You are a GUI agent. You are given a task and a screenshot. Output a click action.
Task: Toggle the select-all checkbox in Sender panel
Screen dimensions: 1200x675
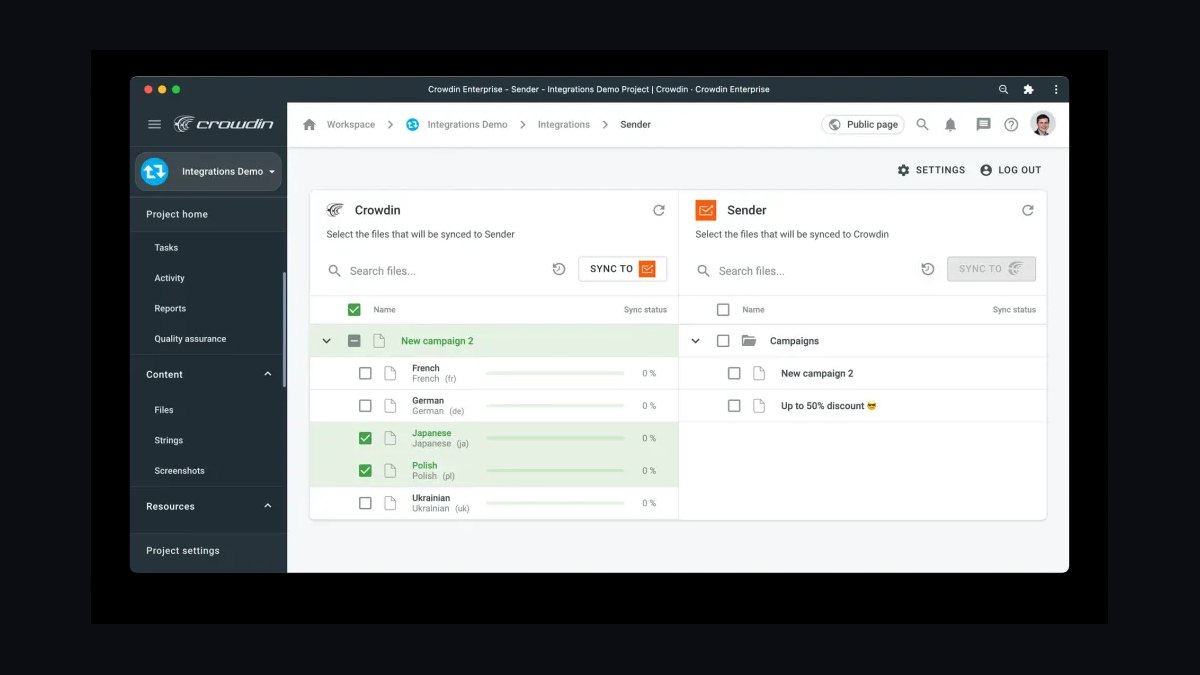pyautogui.click(x=723, y=310)
